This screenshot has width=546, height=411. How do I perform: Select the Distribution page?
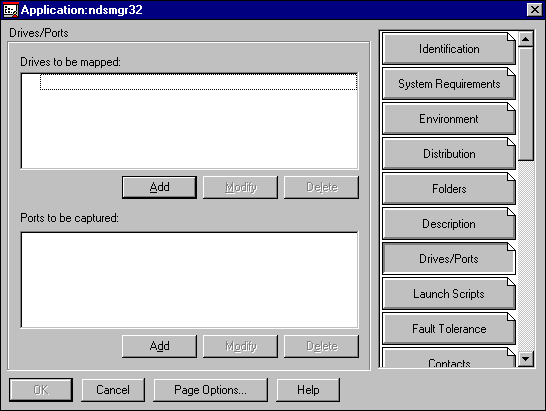[448, 154]
